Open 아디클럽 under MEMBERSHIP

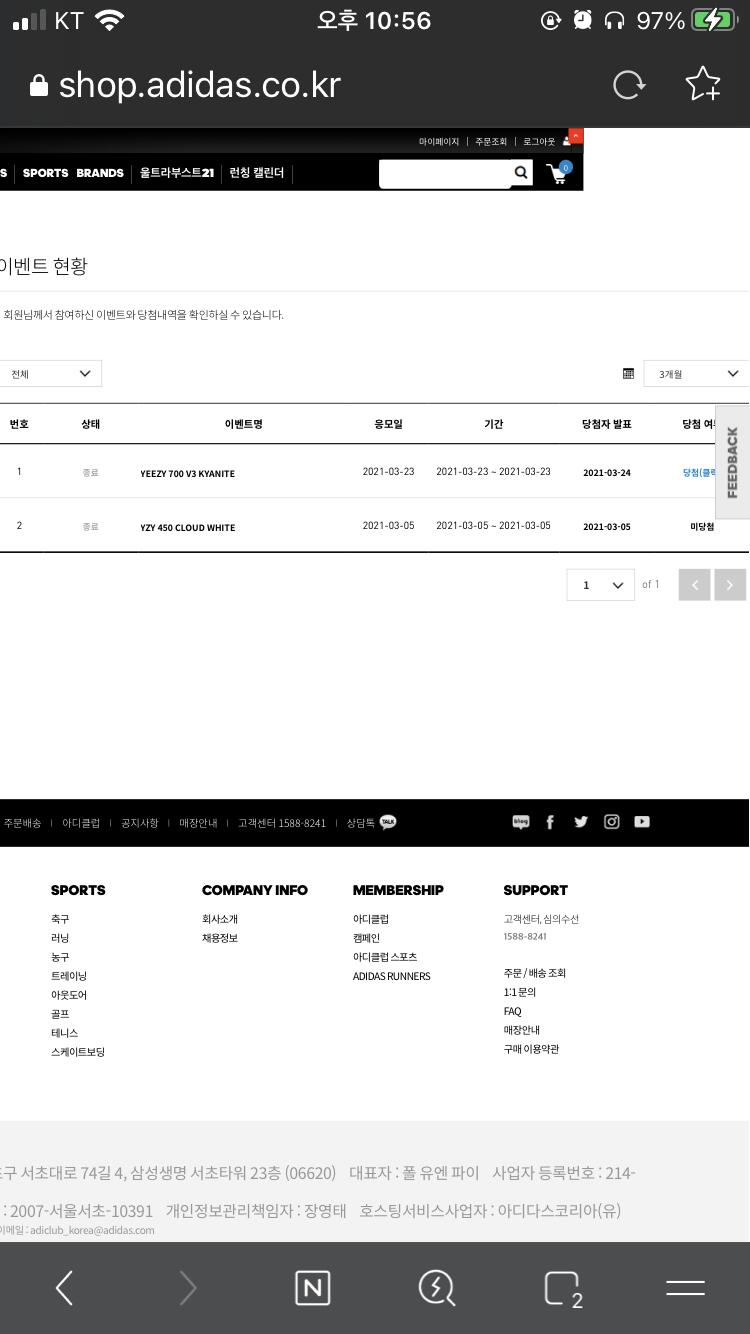coord(371,919)
